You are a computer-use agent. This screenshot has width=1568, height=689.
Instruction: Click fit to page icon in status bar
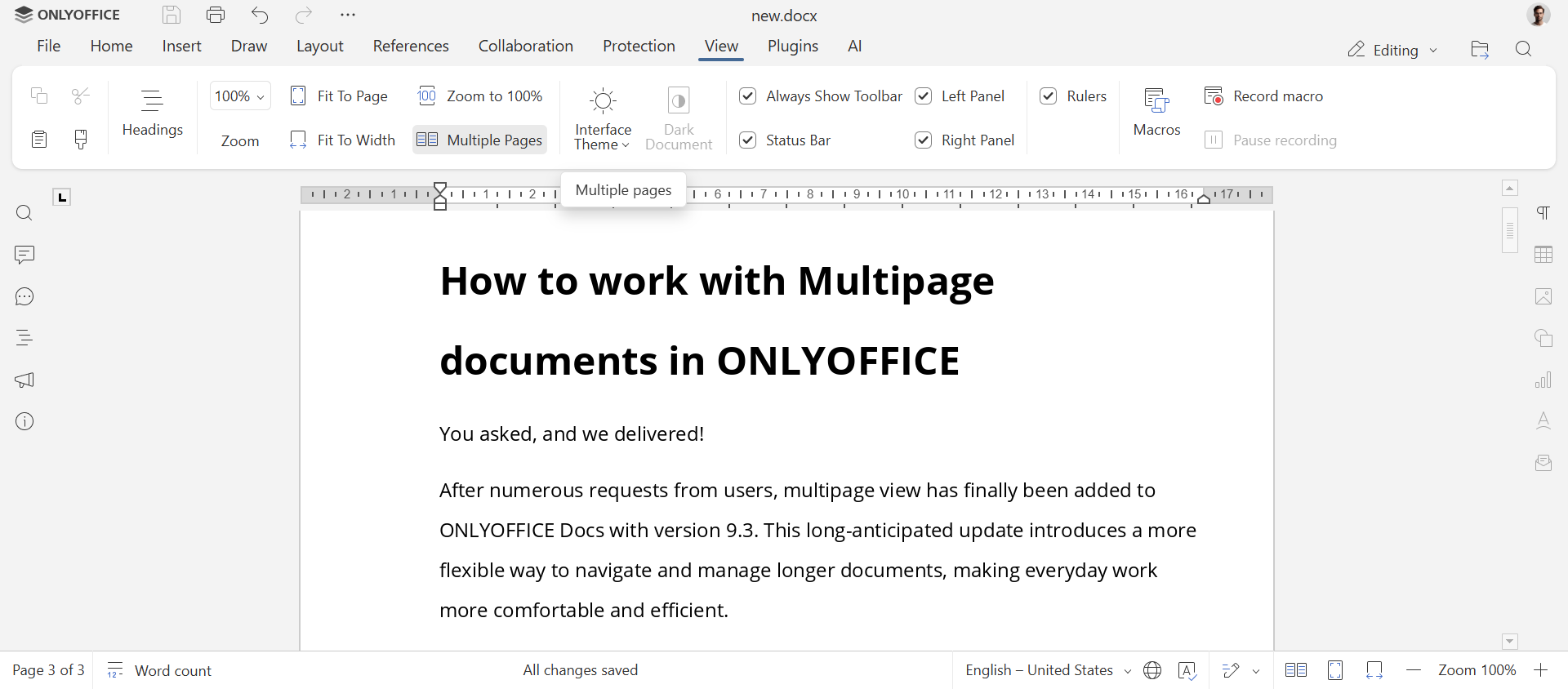[1335, 670]
